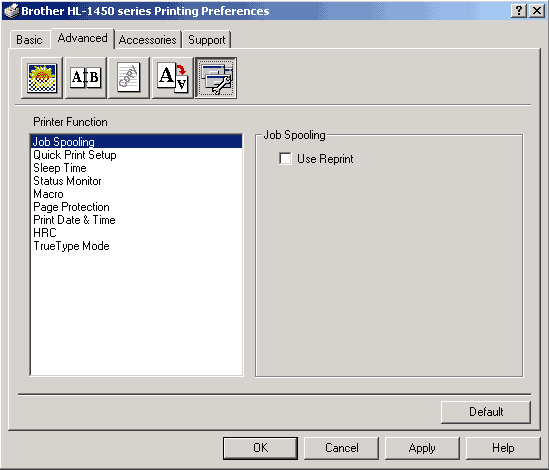
Task: Select the Duplex printing icon
Action: click(85, 78)
